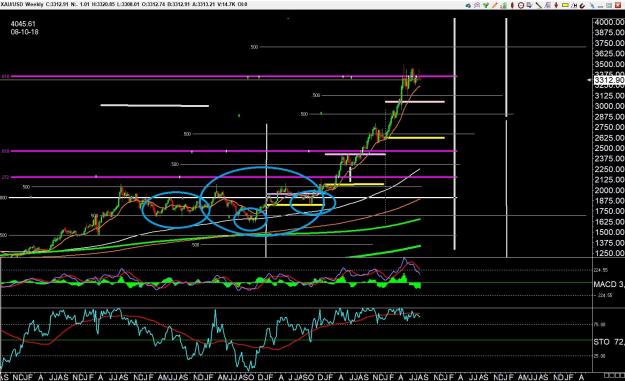This screenshot has width=625, height=381.
Task: Click the circled minus zoom-out icon
Action: click(x=521, y=5)
